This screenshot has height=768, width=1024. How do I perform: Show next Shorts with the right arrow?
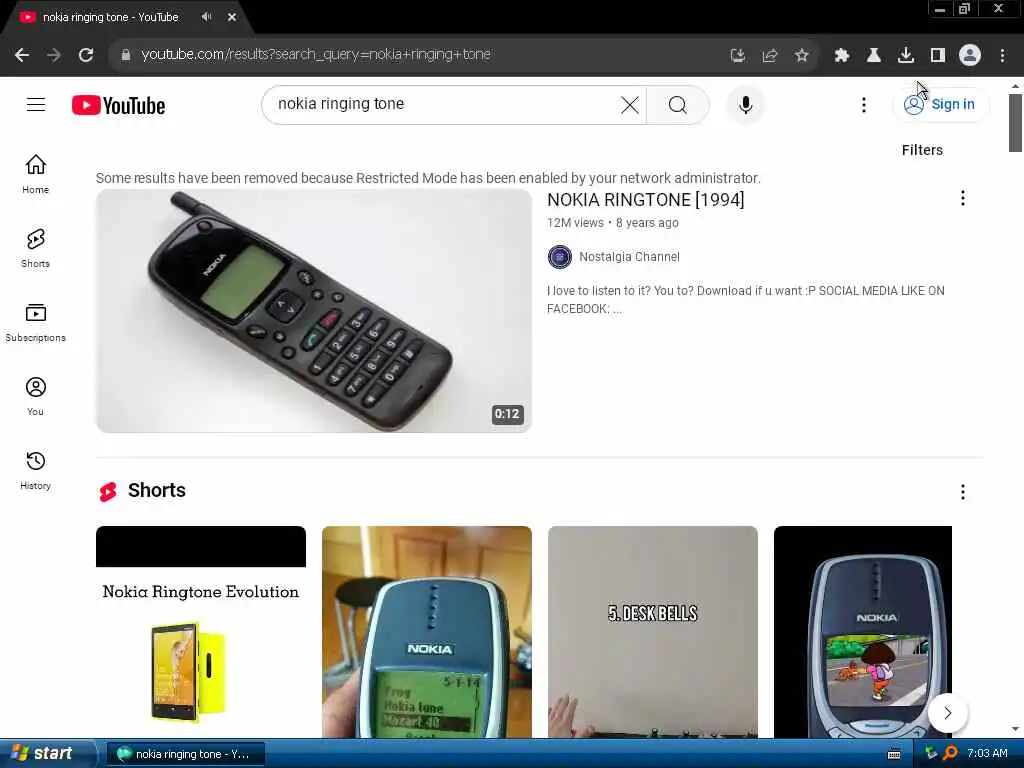click(x=948, y=713)
